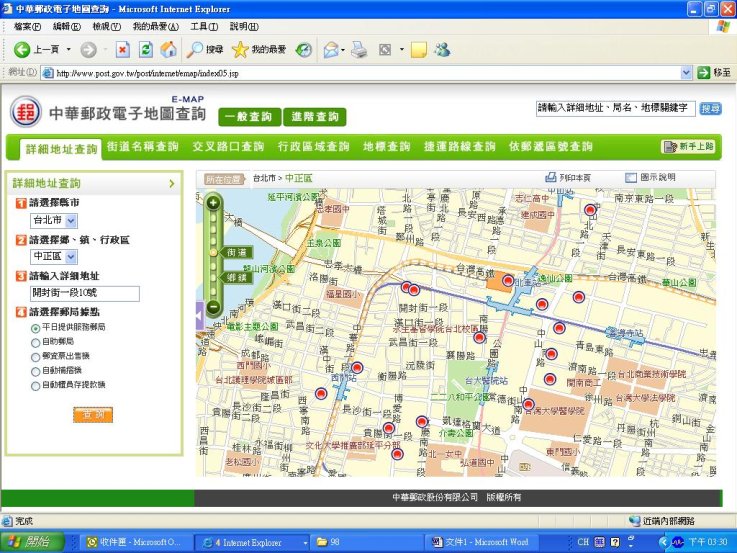The image size is (737, 553).
Task: Switch to 捷運路線查詢 tab
Action: (460, 147)
